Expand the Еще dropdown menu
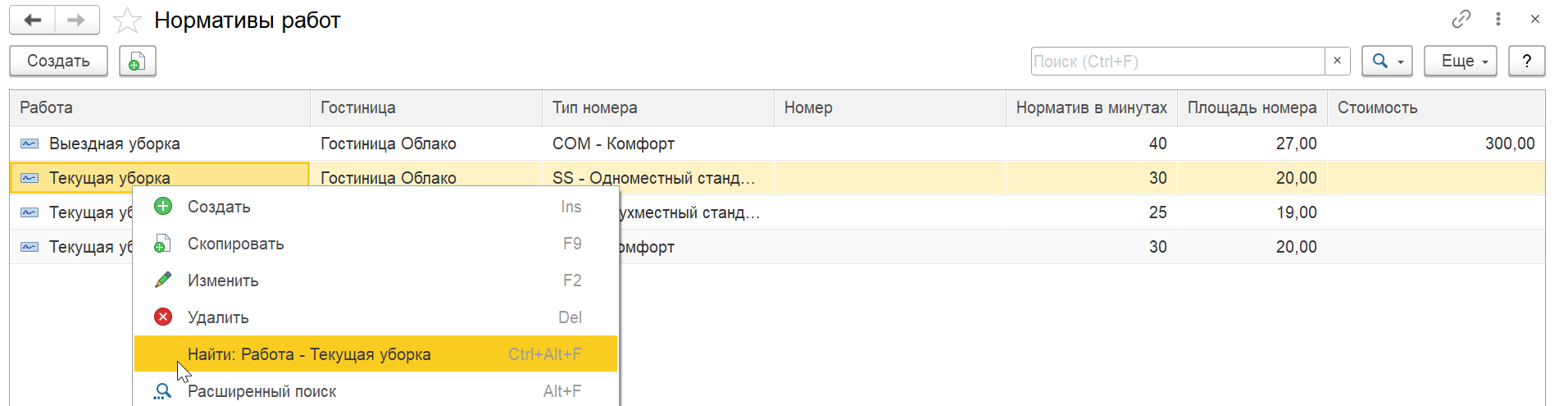The image size is (1568, 406). click(x=1460, y=61)
